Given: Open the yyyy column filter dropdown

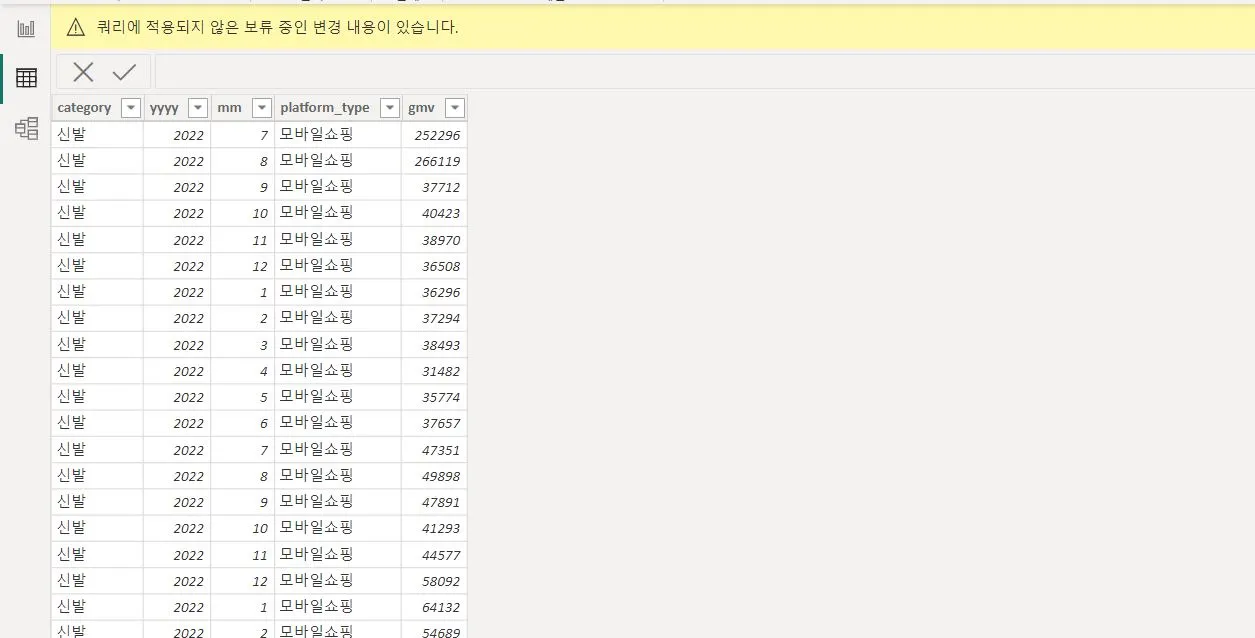Looking at the screenshot, I should point(198,108).
